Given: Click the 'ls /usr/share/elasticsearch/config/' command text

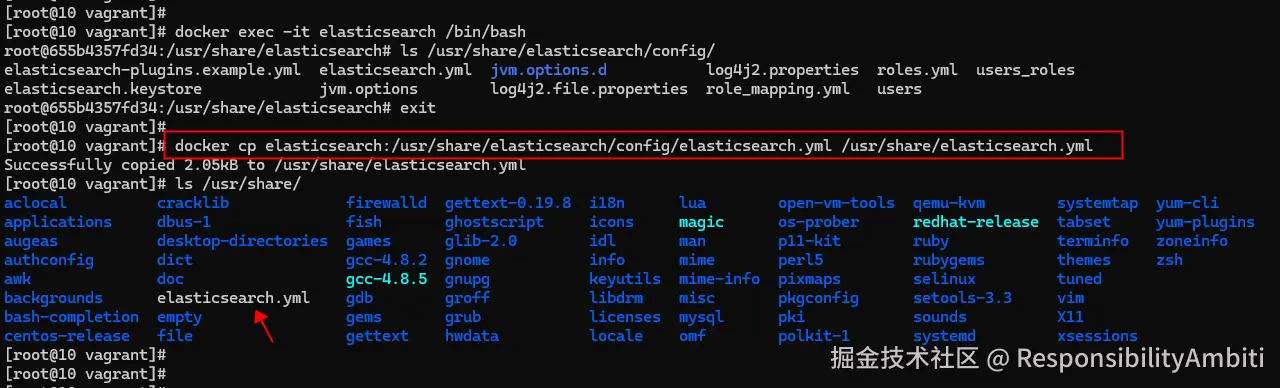Looking at the screenshot, I should (557, 51).
